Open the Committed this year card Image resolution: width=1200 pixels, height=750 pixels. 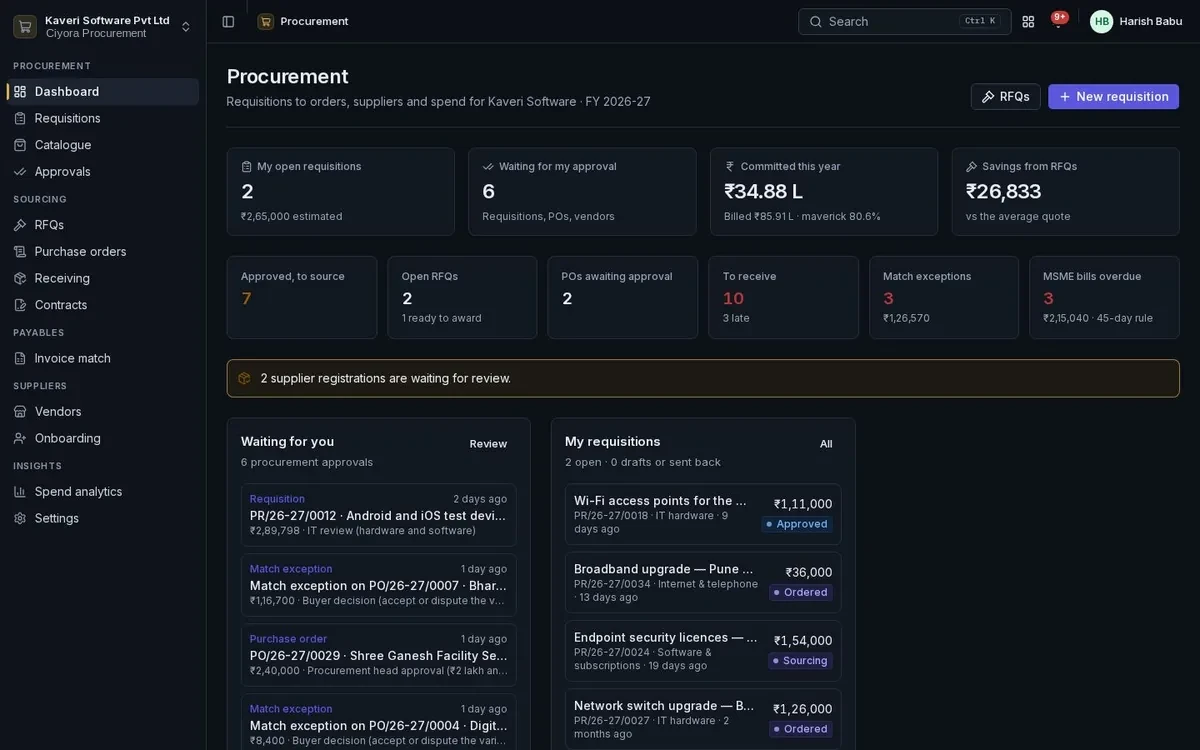(x=824, y=192)
